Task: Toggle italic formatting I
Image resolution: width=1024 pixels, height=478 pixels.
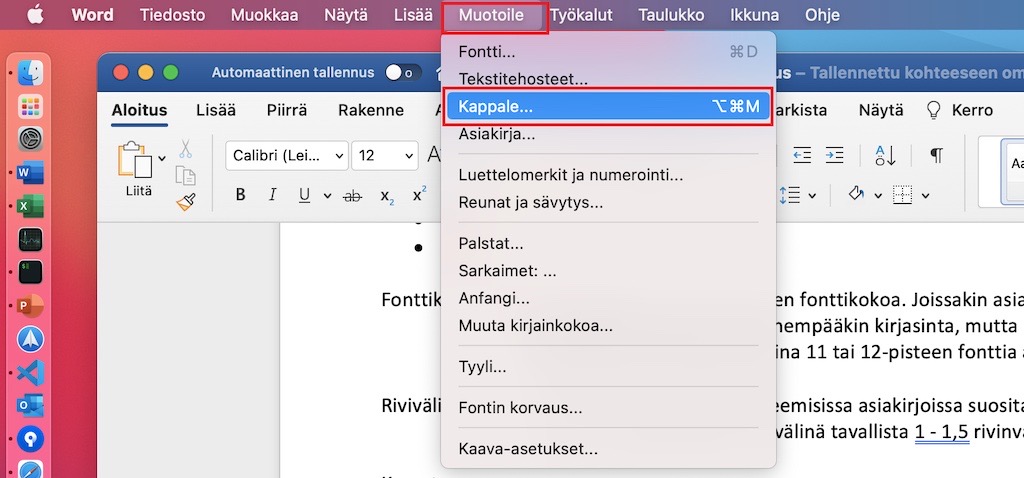Action: click(273, 195)
